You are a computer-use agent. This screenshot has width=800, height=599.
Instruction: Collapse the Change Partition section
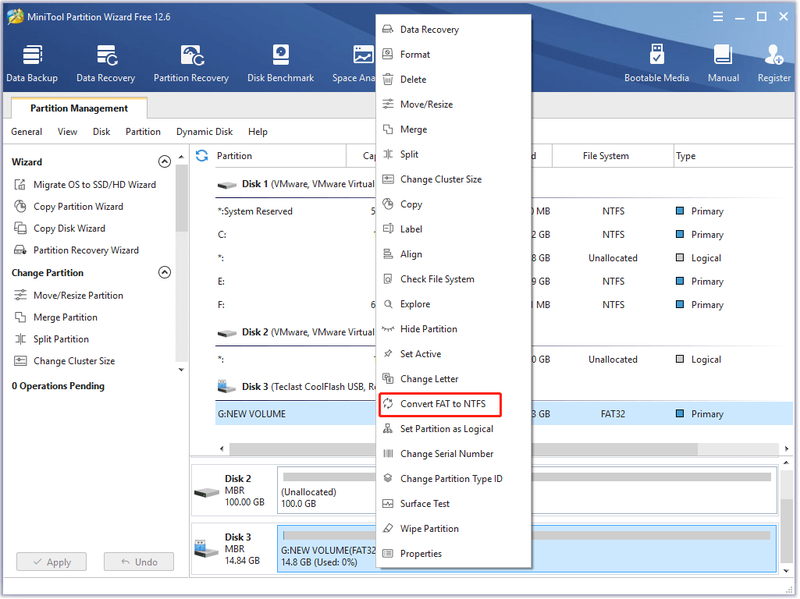(x=164, y=272)
